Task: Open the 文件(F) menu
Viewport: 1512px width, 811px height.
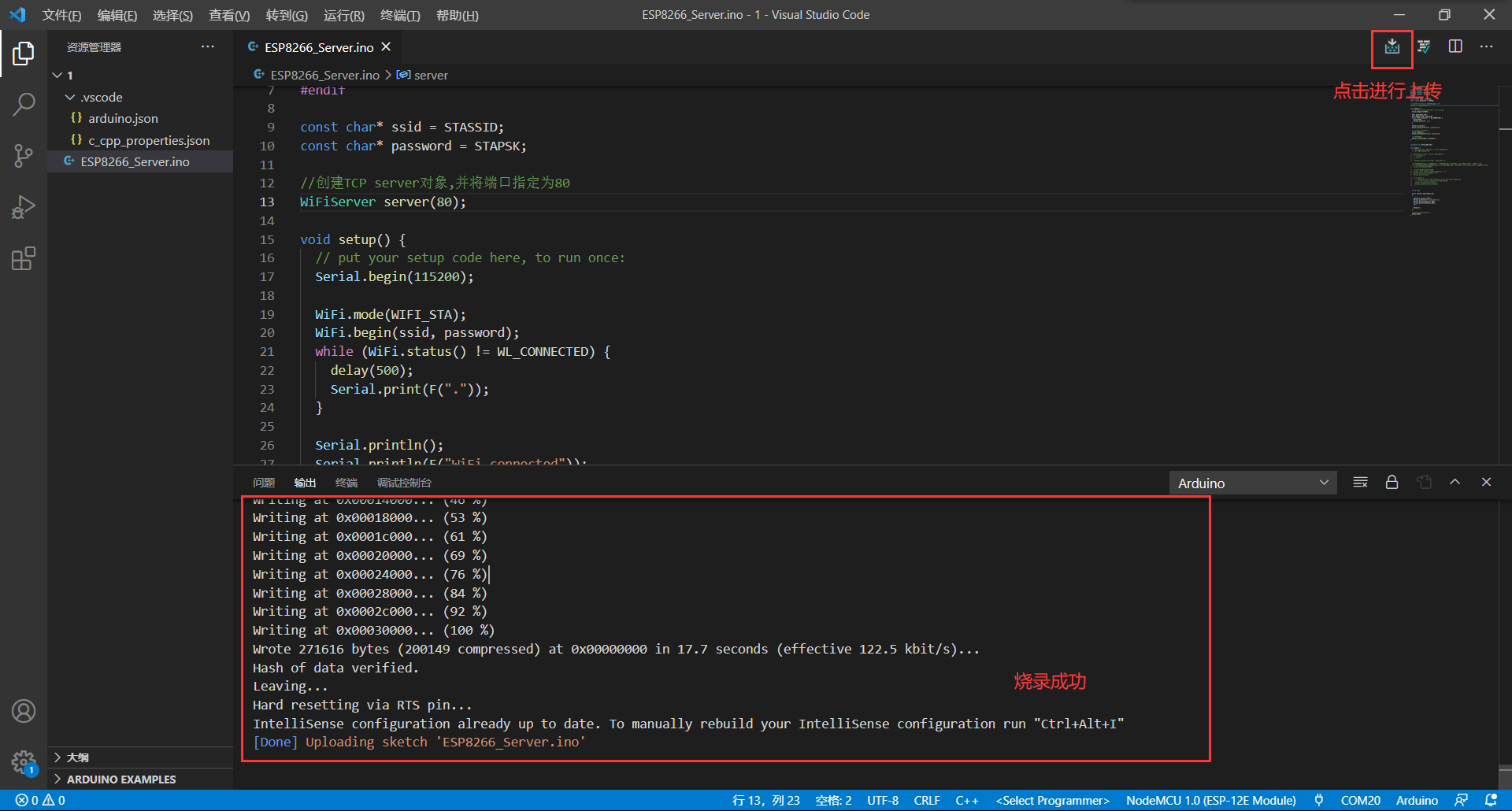Action: tap(61, 16)
